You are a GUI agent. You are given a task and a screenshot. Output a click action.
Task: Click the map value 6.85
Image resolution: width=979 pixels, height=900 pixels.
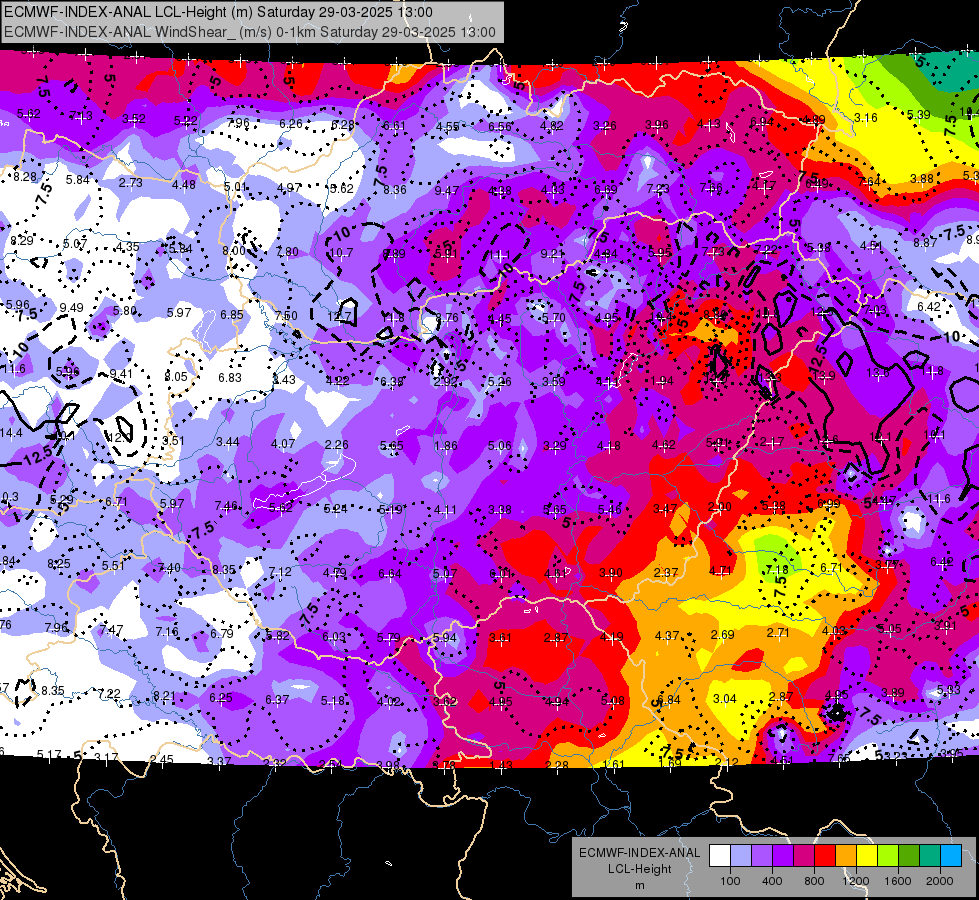[231, 314]
